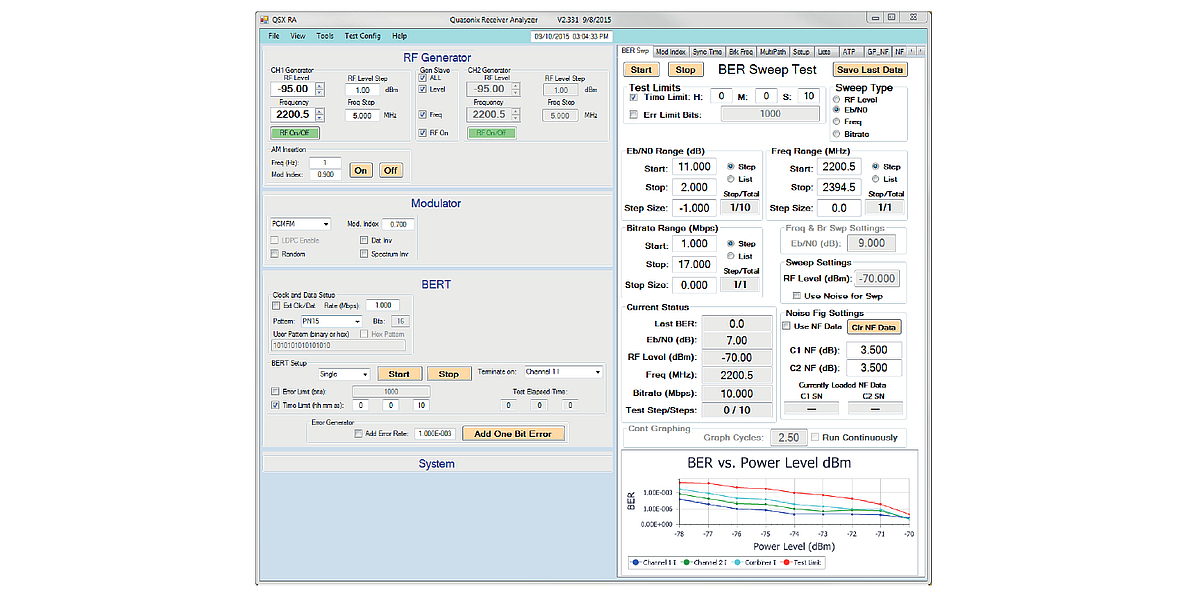Enable BERT Error Limit (bits) checkbox

[x=276, y=392]
